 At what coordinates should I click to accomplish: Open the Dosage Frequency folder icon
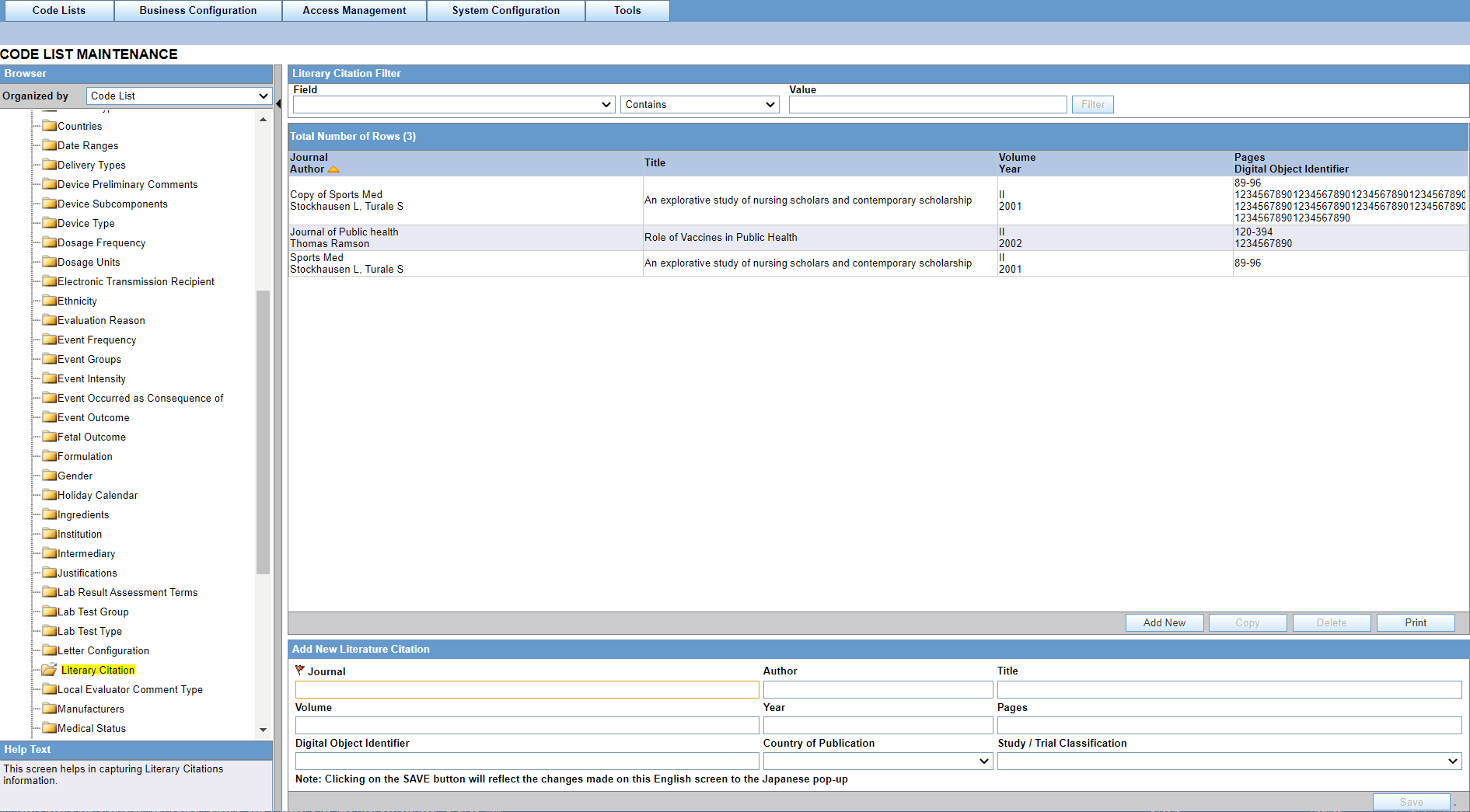(48, 242)
